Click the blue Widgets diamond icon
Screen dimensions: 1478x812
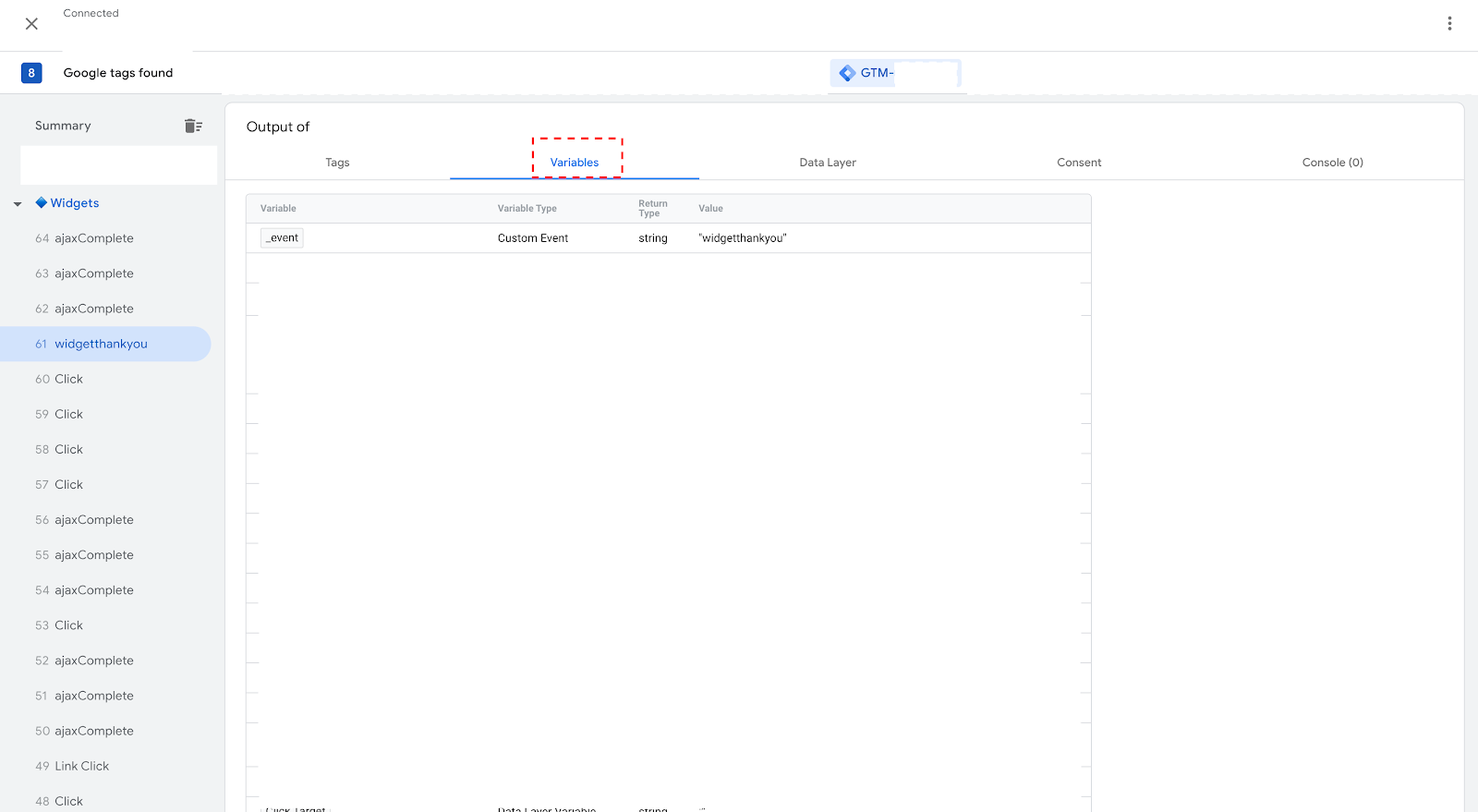(x=41, y=203)
